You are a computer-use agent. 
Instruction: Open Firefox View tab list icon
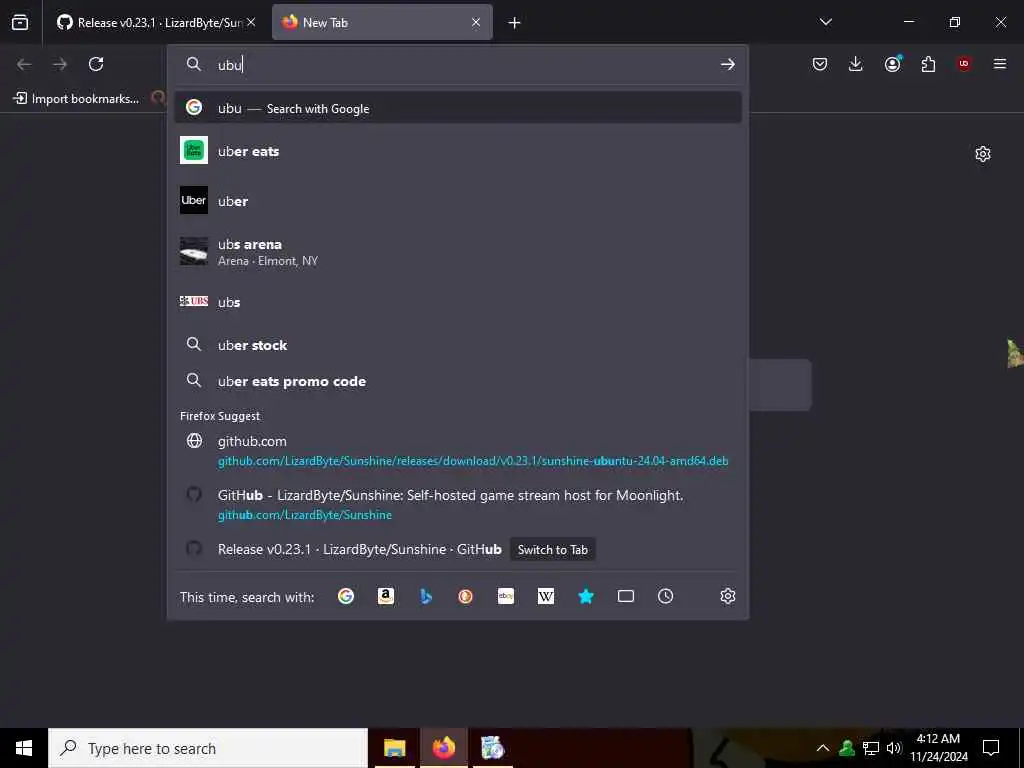tap(20, 22)
